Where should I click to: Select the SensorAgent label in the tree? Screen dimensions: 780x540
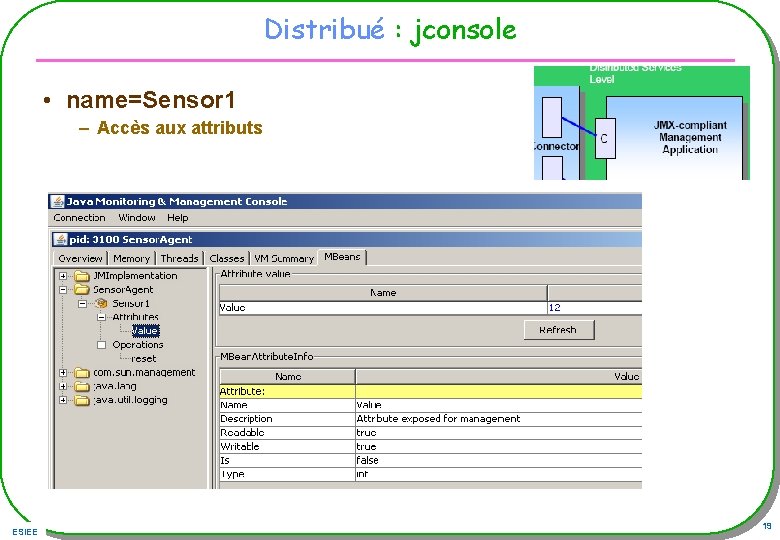(123, 290)
